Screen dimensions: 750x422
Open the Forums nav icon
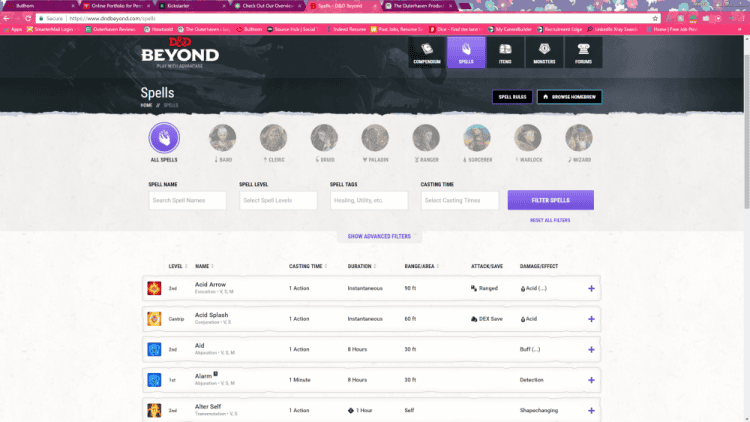tap(583, 52)
